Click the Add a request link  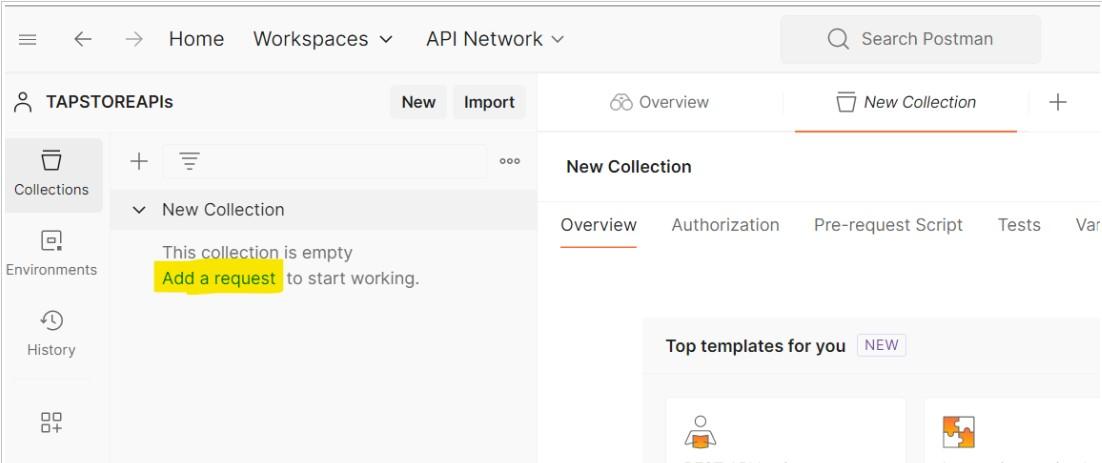(x=219, y=278)
